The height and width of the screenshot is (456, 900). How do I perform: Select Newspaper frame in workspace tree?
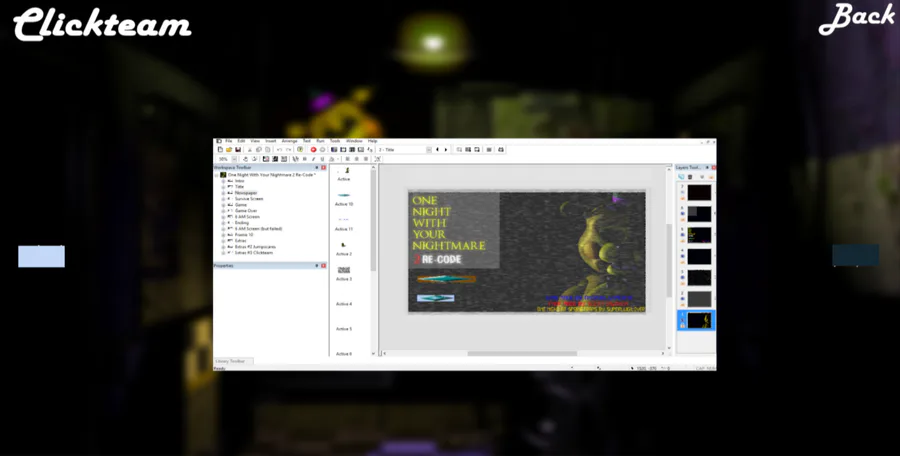[246, 193]
